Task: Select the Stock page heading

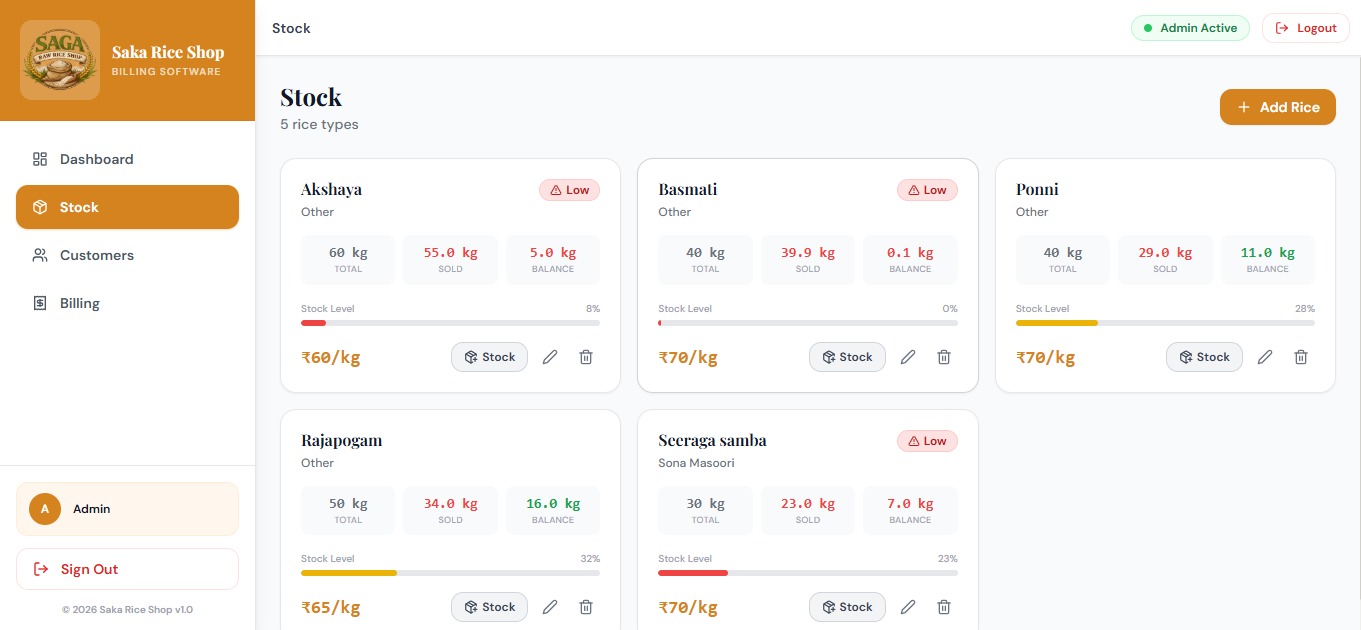Action: [x=310, y=97]
